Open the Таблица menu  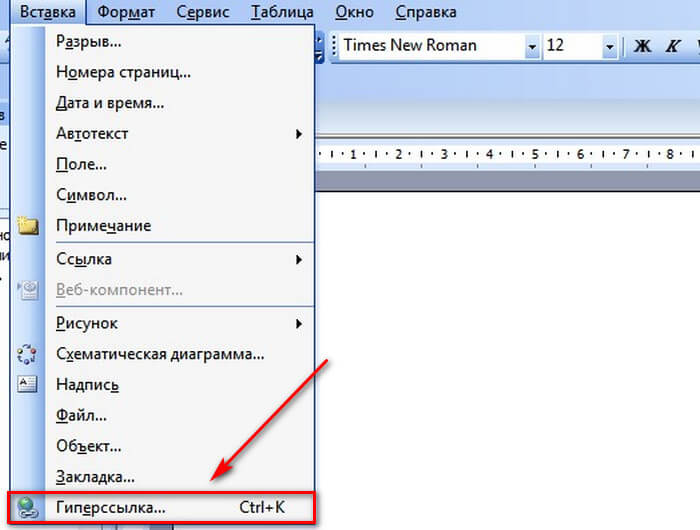pyautogui.click(x=282, y=12)
